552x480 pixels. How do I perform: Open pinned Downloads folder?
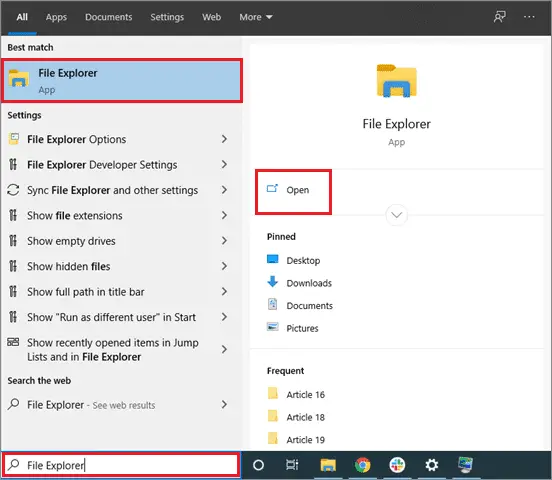point(299,283)
